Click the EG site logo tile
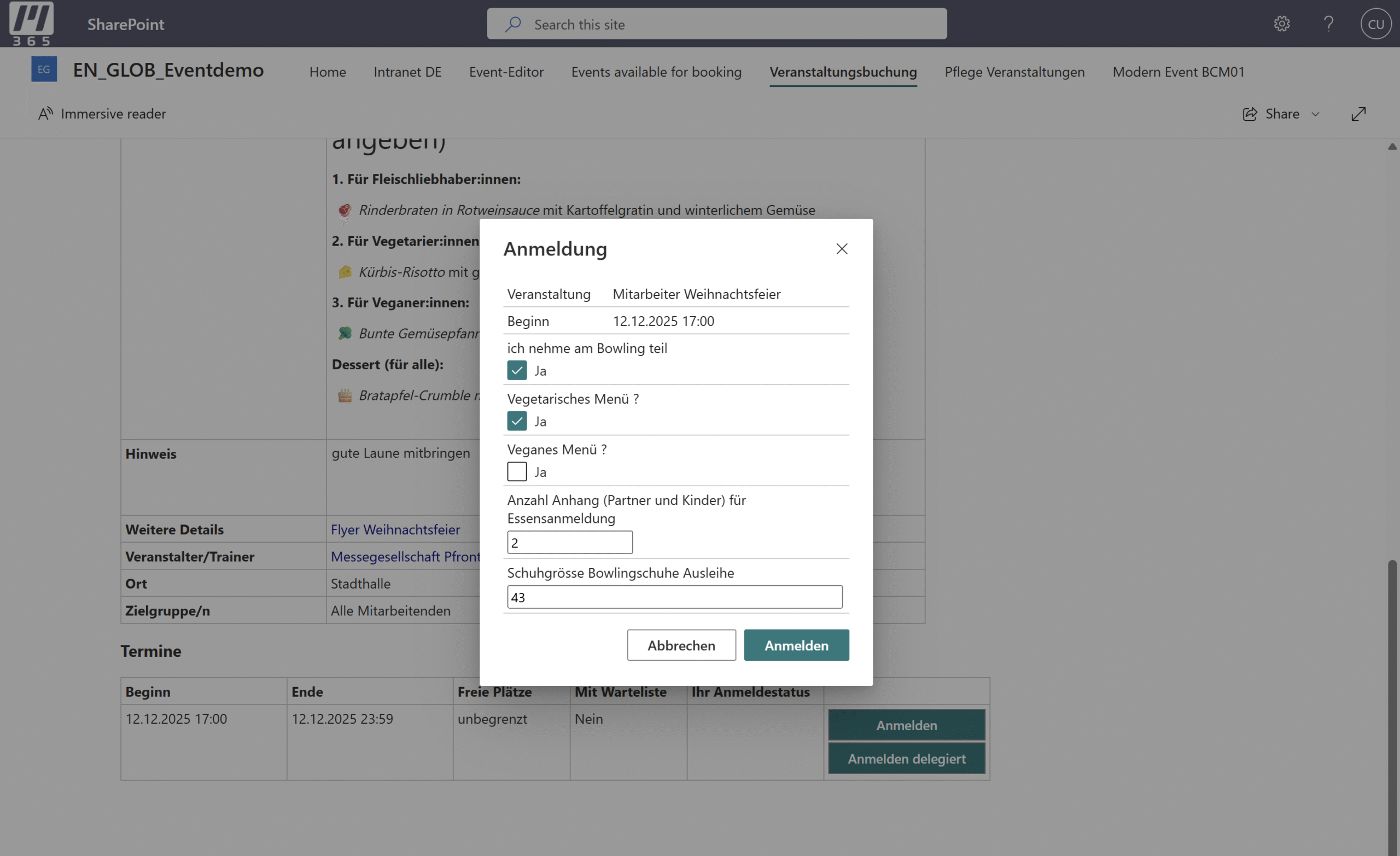This screenshot has height=856, width=1400. point(44,69)
